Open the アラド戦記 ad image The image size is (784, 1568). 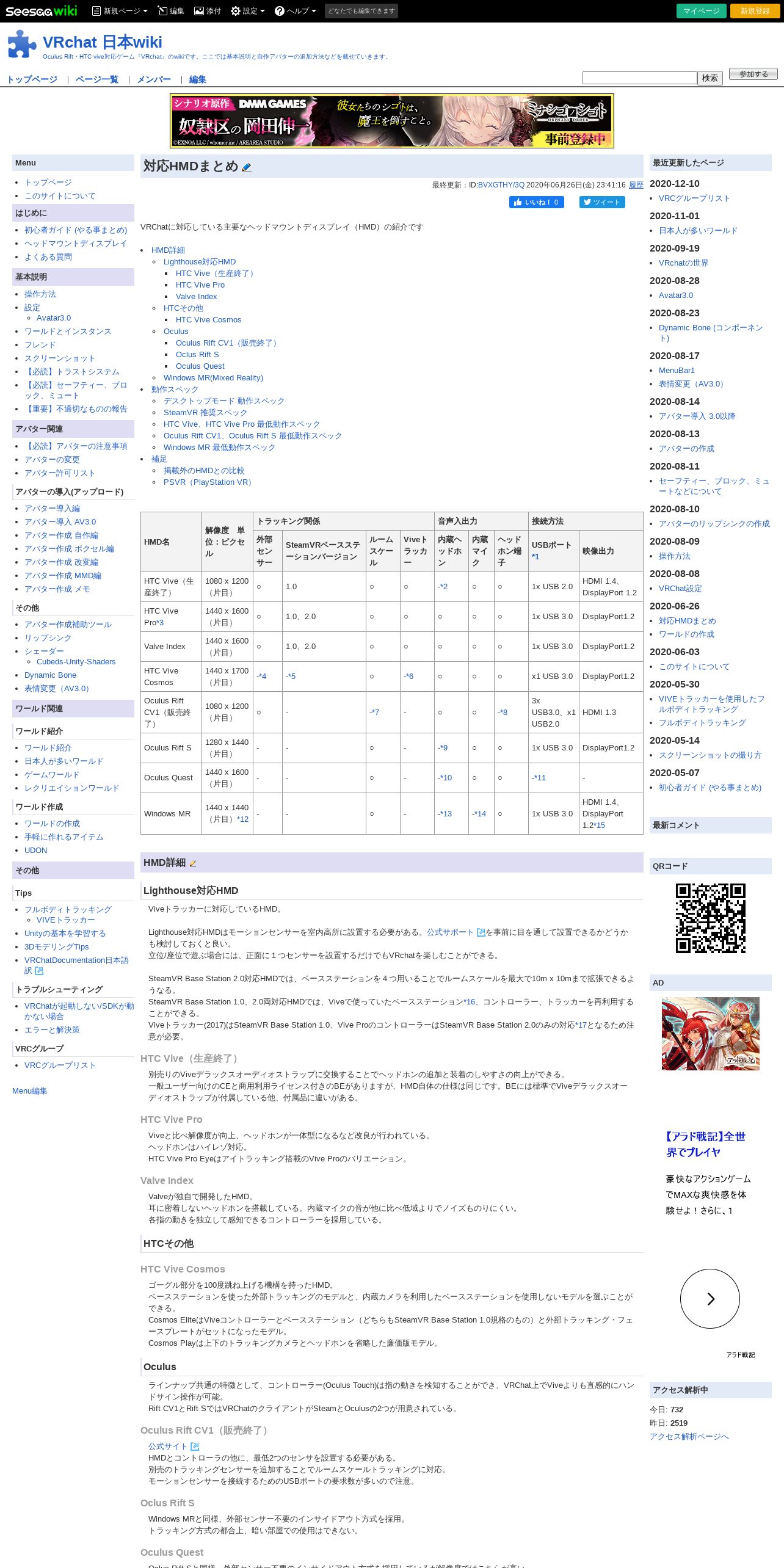tap(711, 1034)
